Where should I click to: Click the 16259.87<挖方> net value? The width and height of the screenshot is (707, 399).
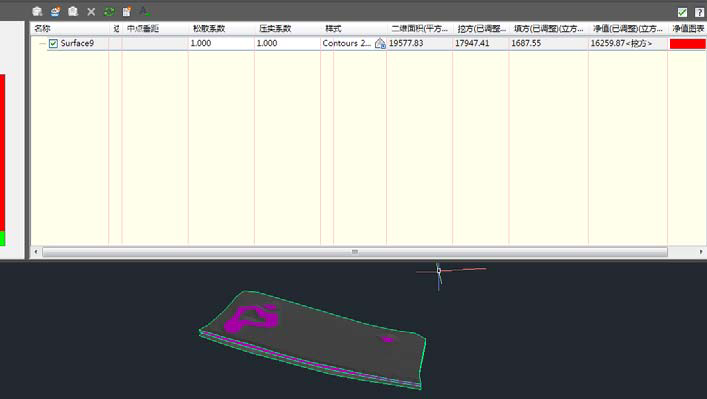click(621, 43)
